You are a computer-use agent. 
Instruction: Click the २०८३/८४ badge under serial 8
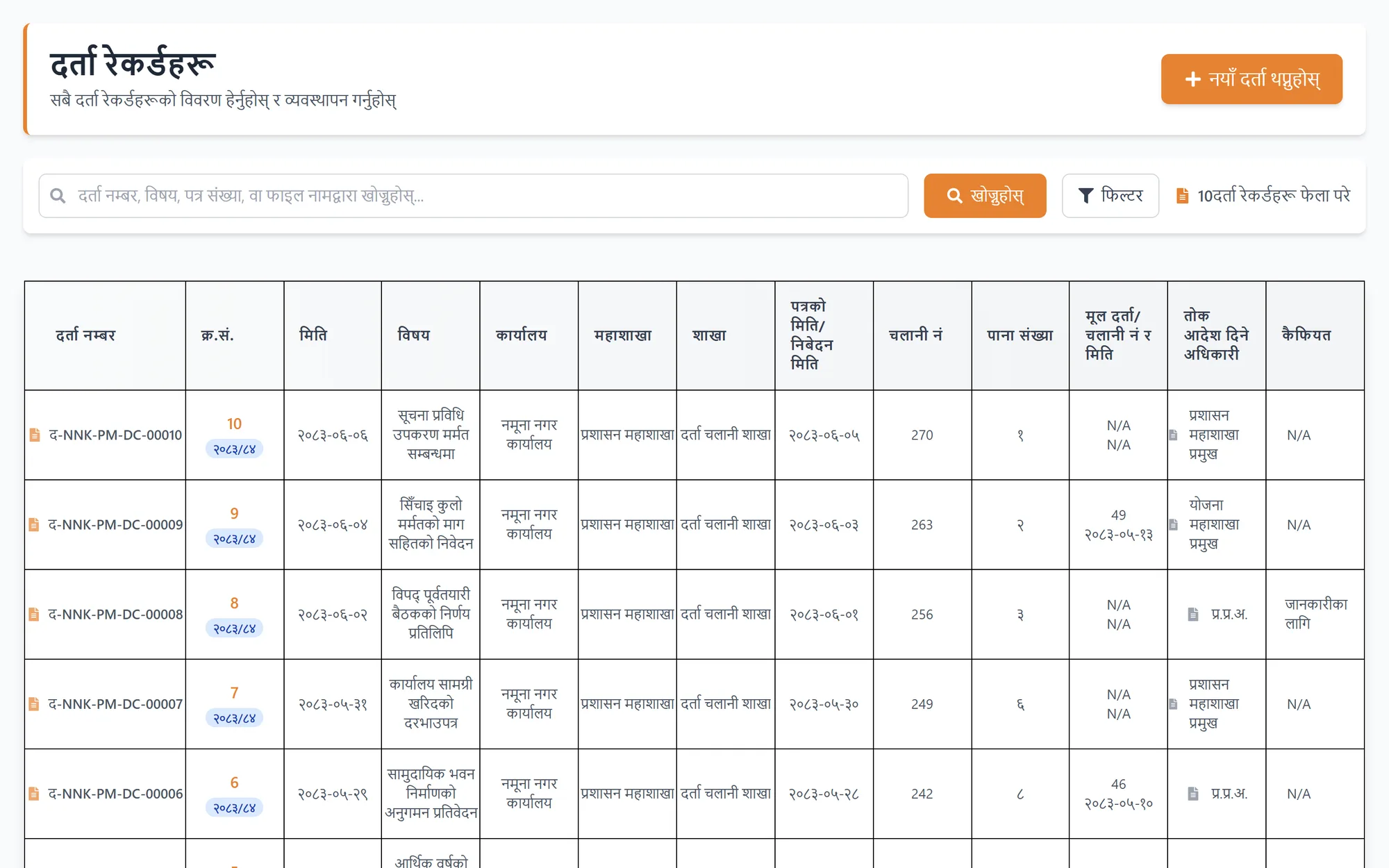tap(234, 628)
